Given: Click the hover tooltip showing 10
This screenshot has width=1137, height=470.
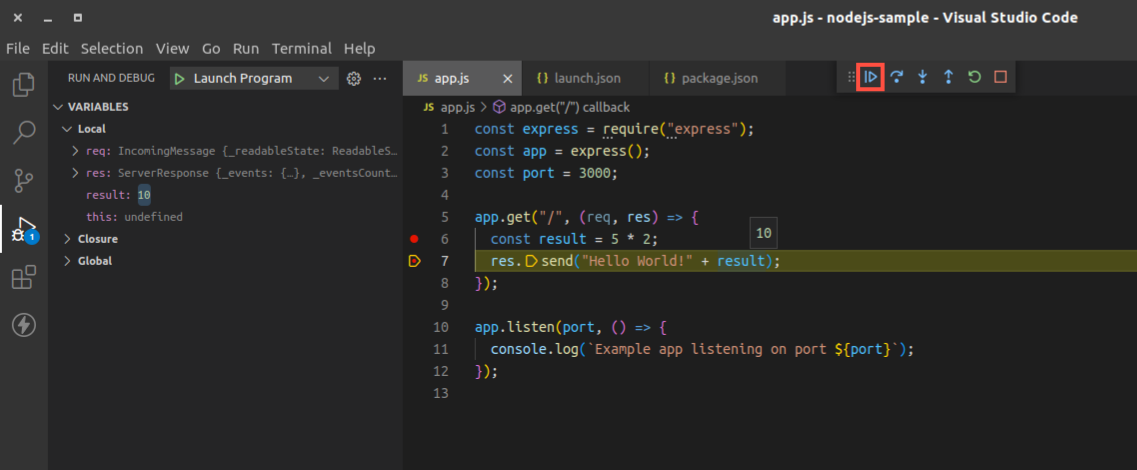Looking at the screenshot, I should 764,233.
